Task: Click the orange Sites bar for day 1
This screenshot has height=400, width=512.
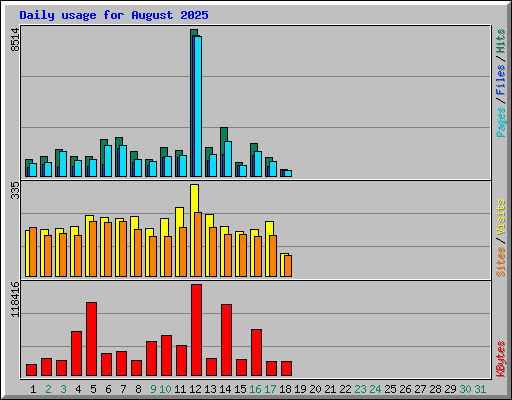Action: 33,252
